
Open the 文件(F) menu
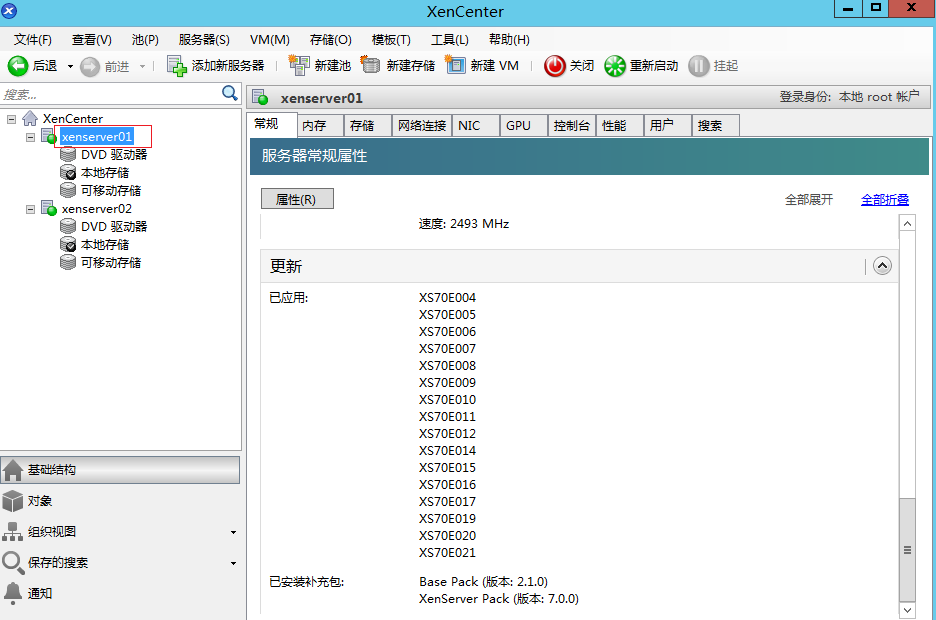33,40
